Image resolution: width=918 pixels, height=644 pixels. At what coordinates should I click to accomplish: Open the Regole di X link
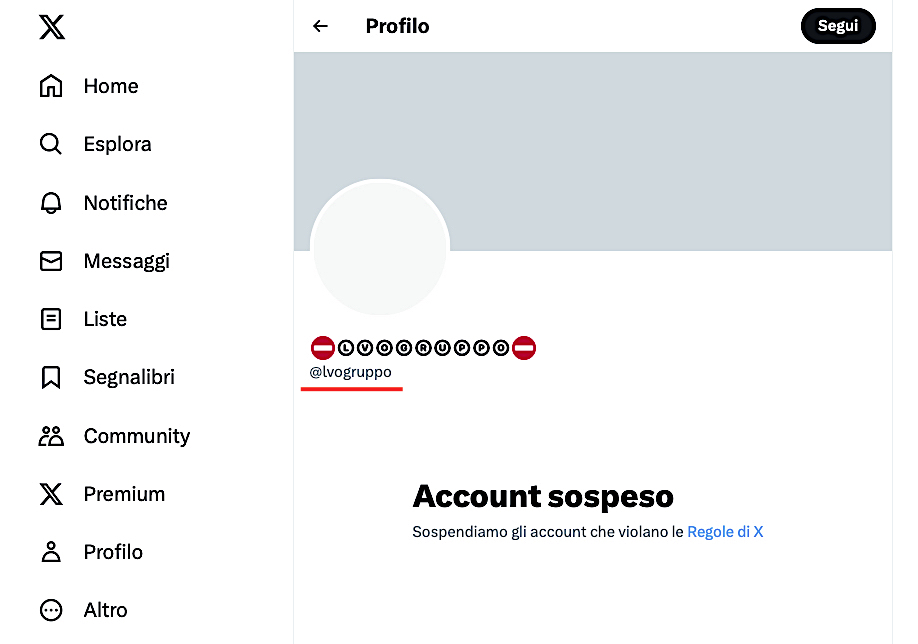tap(725, 532)
